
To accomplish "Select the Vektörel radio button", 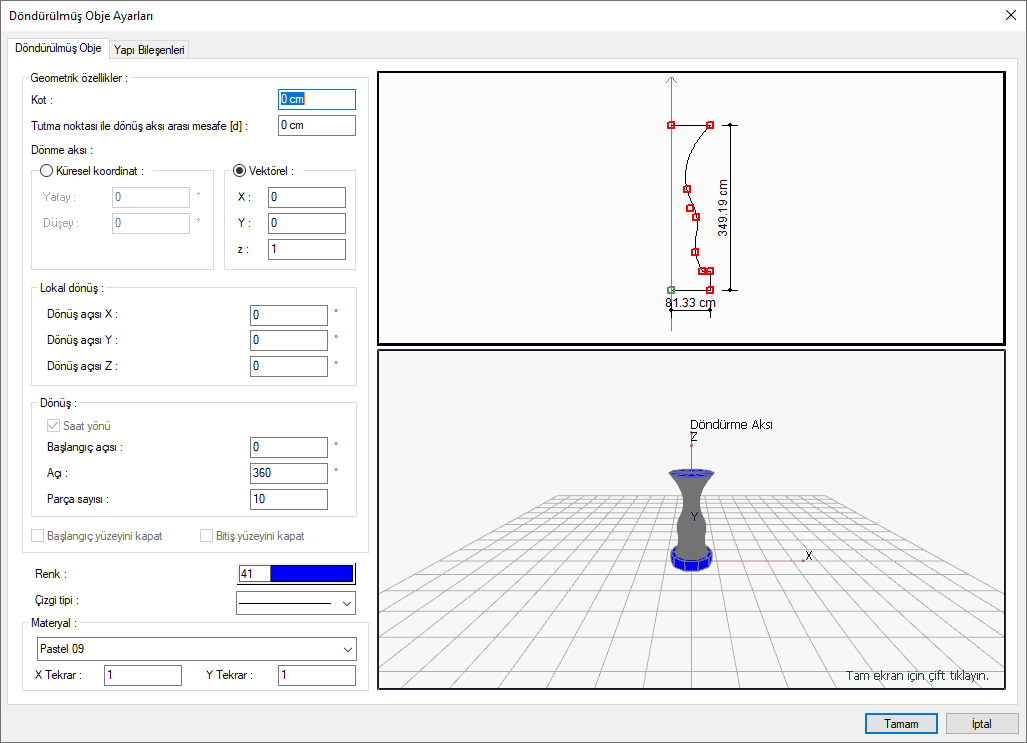I will pos(239,171).
